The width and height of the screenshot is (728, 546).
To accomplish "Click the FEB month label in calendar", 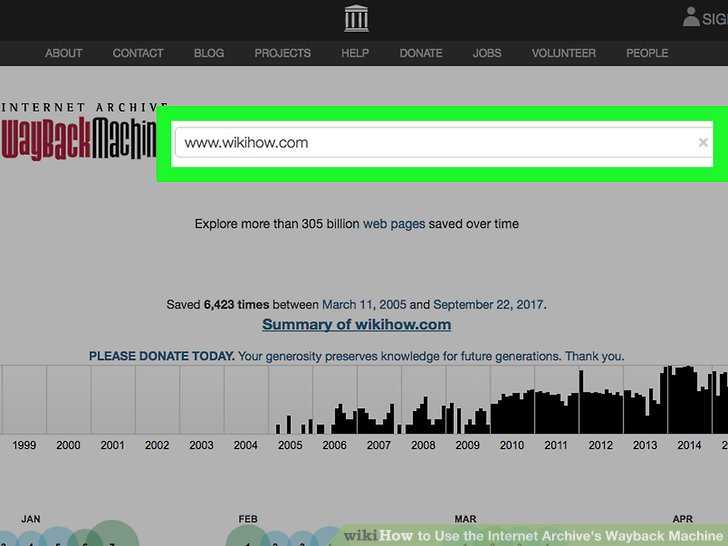I will (x=248, y=519).
